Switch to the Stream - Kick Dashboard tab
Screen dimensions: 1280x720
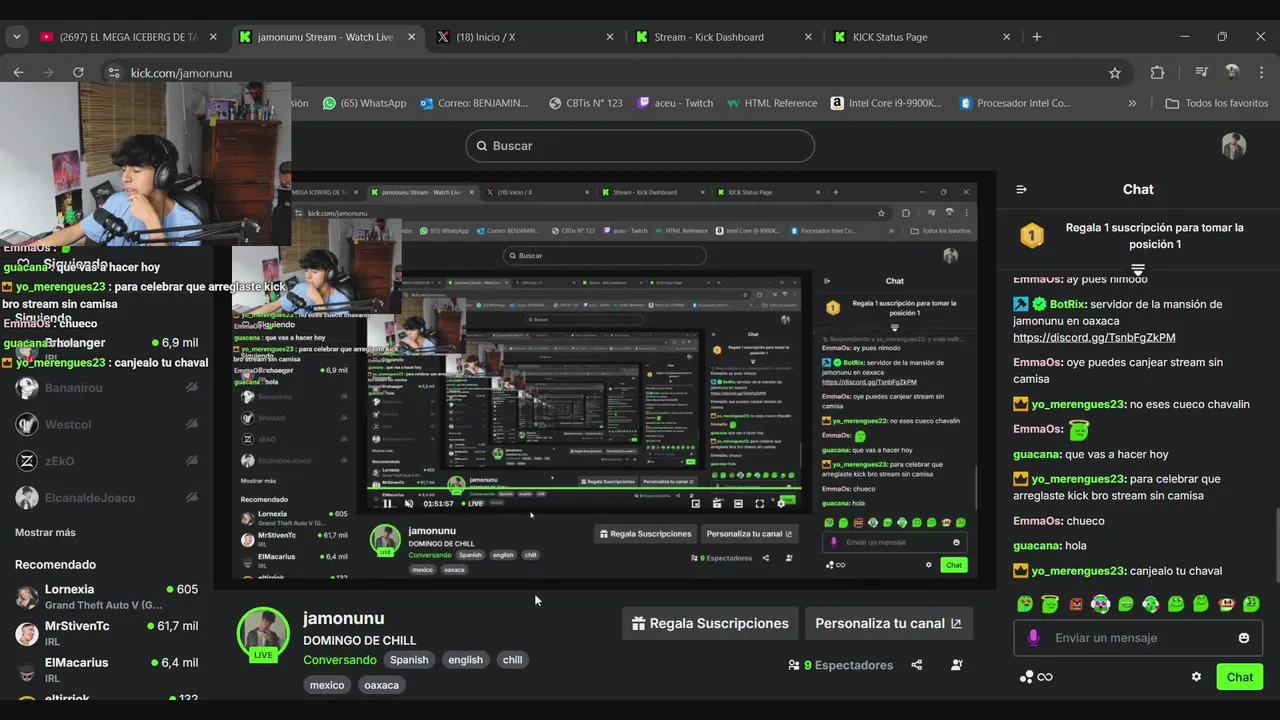[x=723, y=37]
